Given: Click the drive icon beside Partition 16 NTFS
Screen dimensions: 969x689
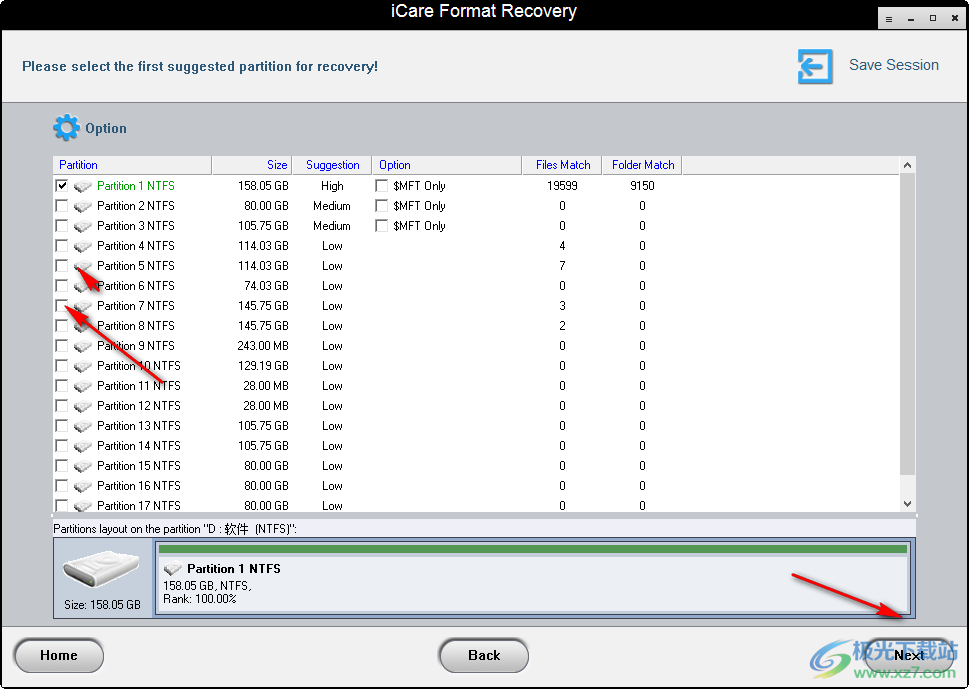Looking at the screenshot, I should pos(83,486).
